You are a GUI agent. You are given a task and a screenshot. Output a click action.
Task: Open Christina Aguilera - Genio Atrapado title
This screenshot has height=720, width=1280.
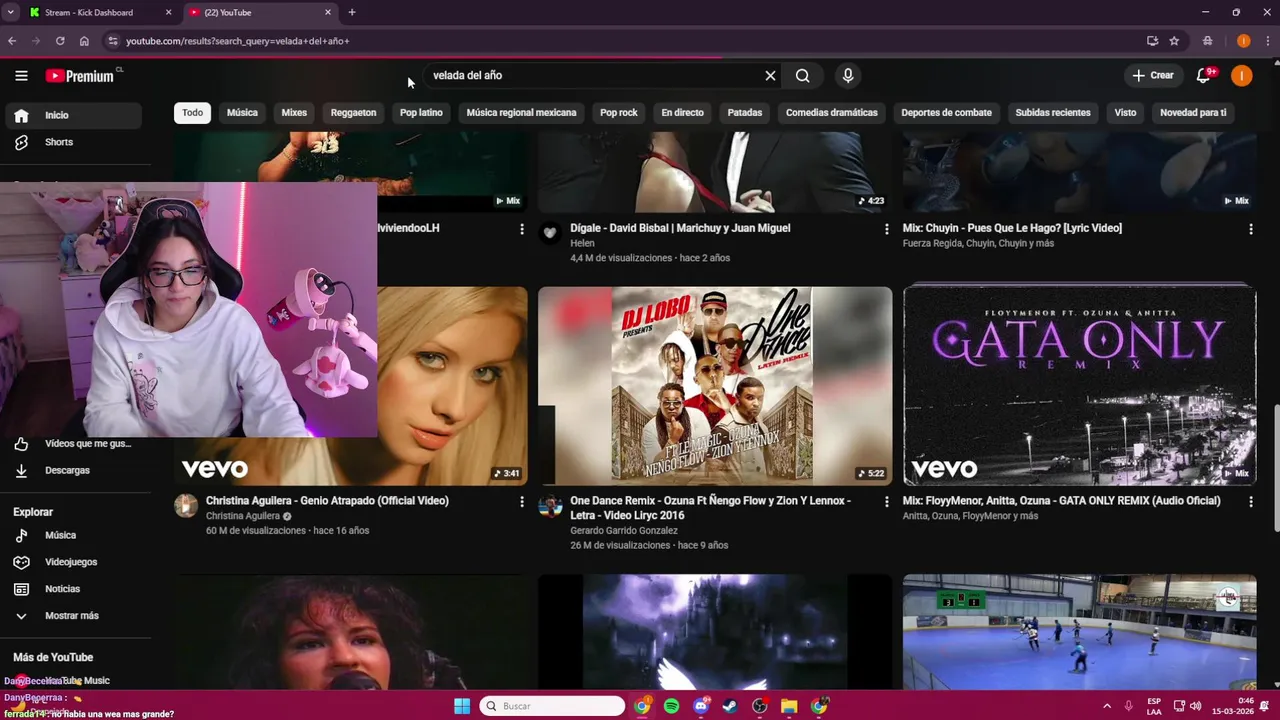click(x=327, y=500)
